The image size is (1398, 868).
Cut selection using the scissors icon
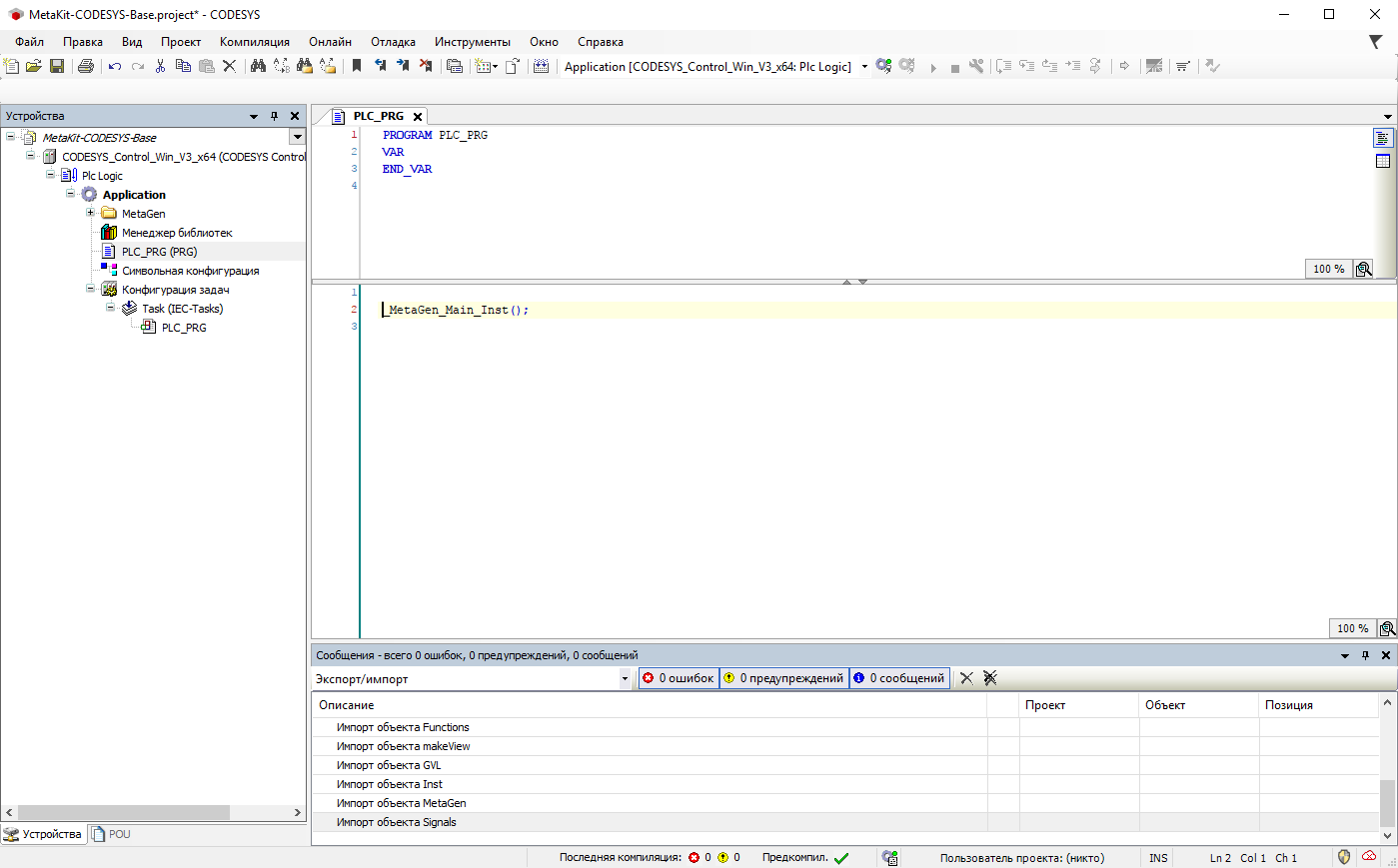click(160, 66)
